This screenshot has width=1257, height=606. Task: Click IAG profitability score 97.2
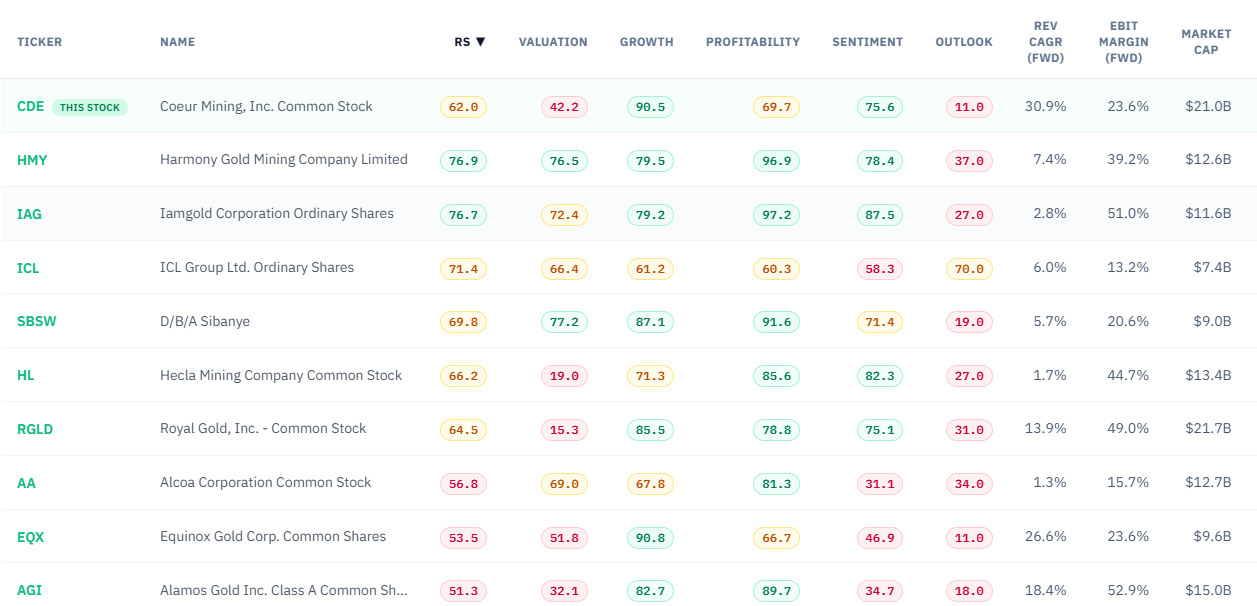click(776, 215)
